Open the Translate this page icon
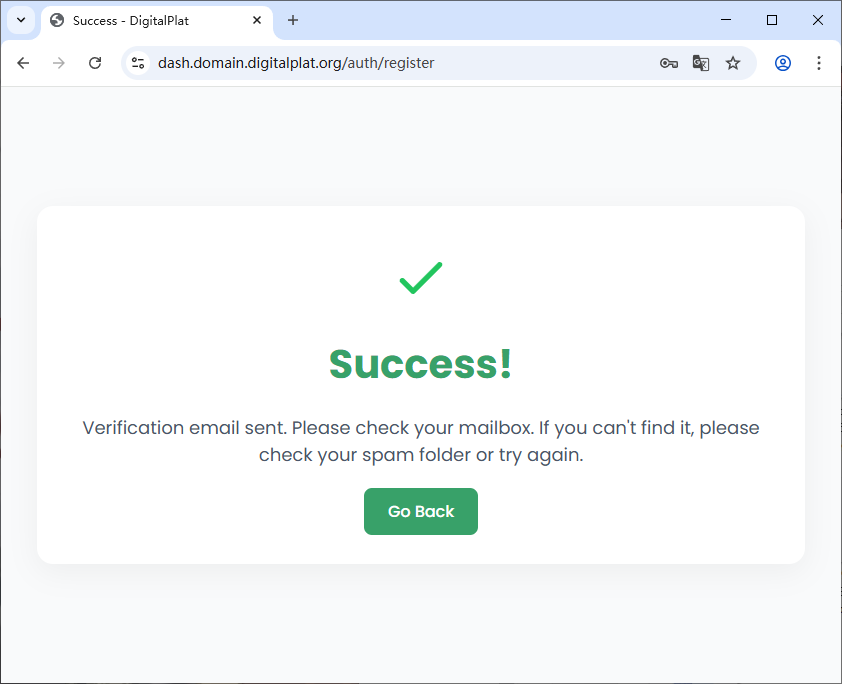Viewport: 842px width, 684px height. (x=701, y=63)
